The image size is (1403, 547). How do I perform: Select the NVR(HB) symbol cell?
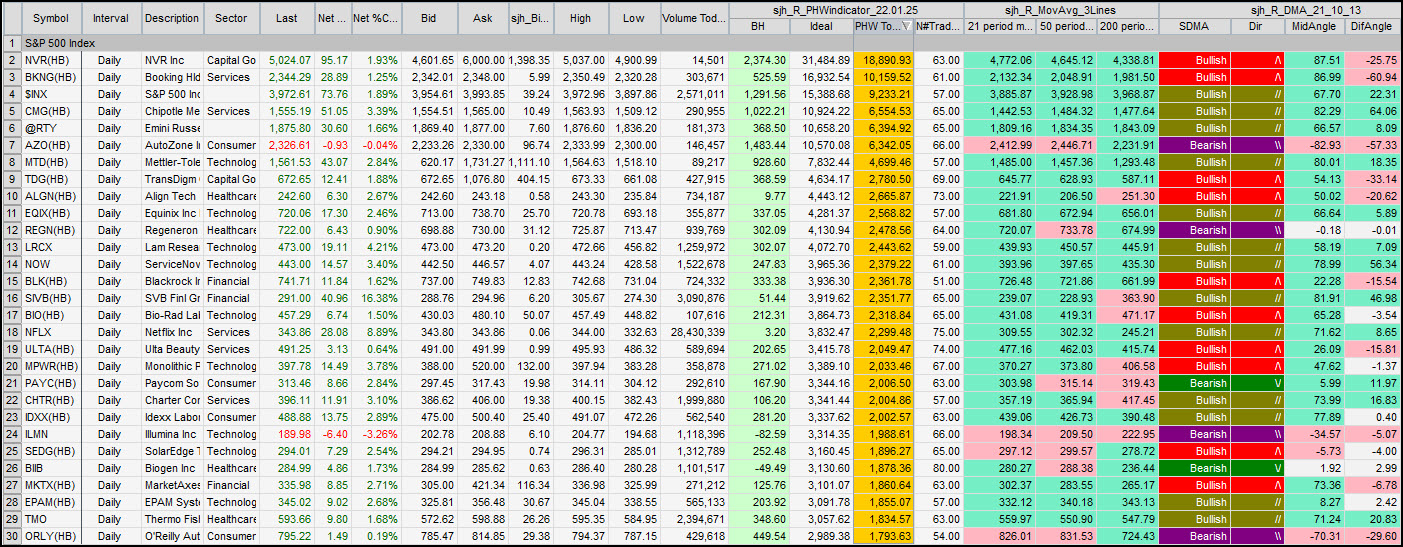pyautogui.click(x=50, y=60)
